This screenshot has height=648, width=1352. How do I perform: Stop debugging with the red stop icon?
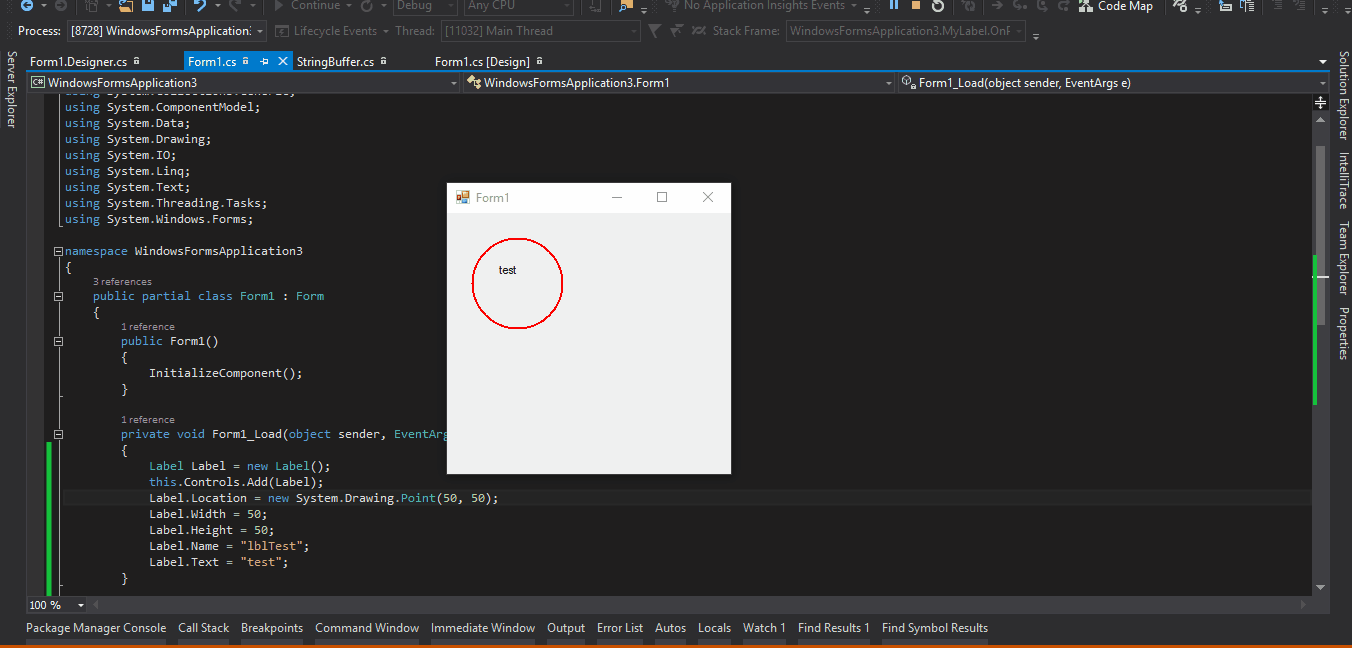click(916, 7)
